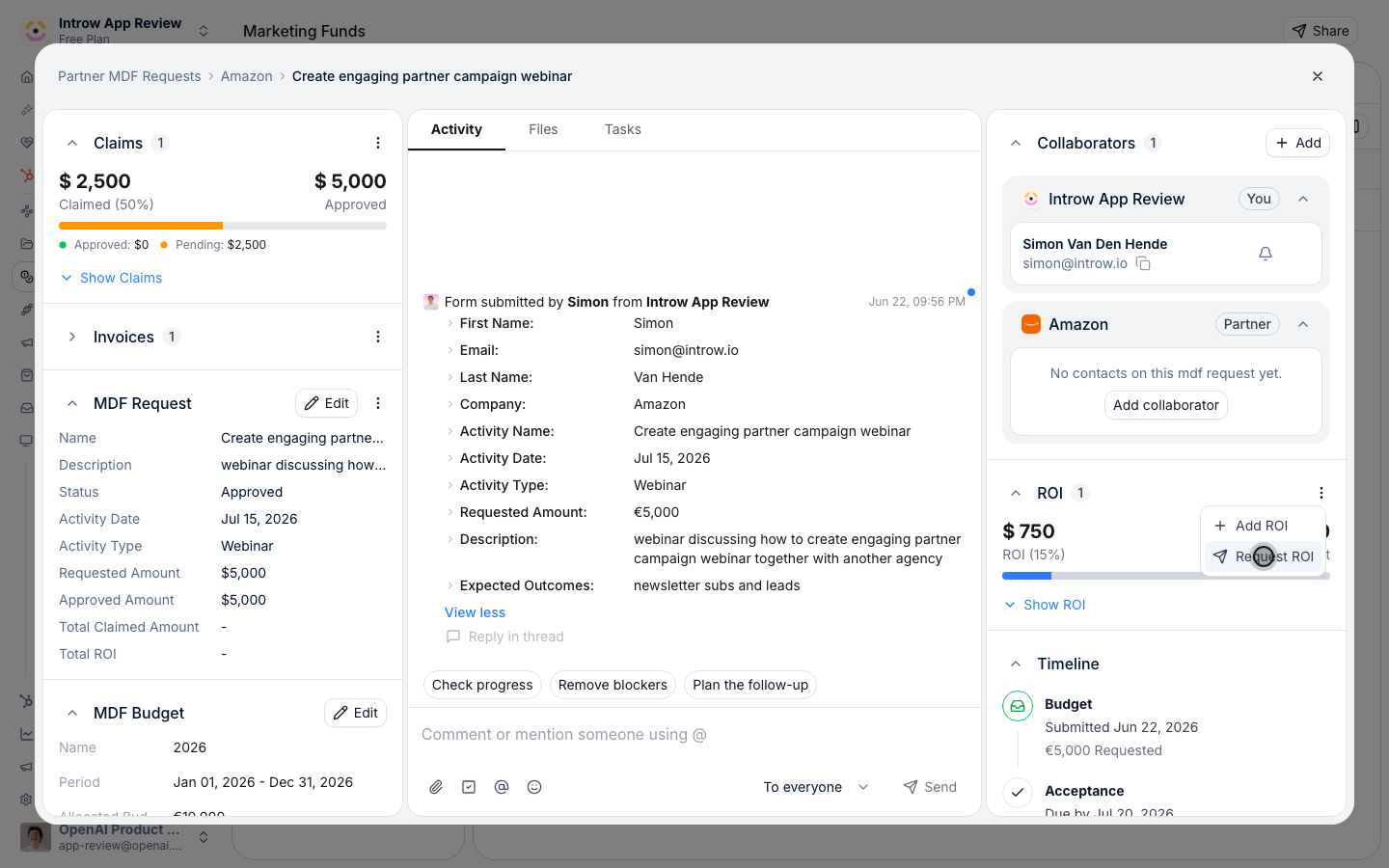Screen dimensions: 1389x868
Task: Add a collaborator using the Add button
Action: pyautogui.click(x=1297, y=143)
